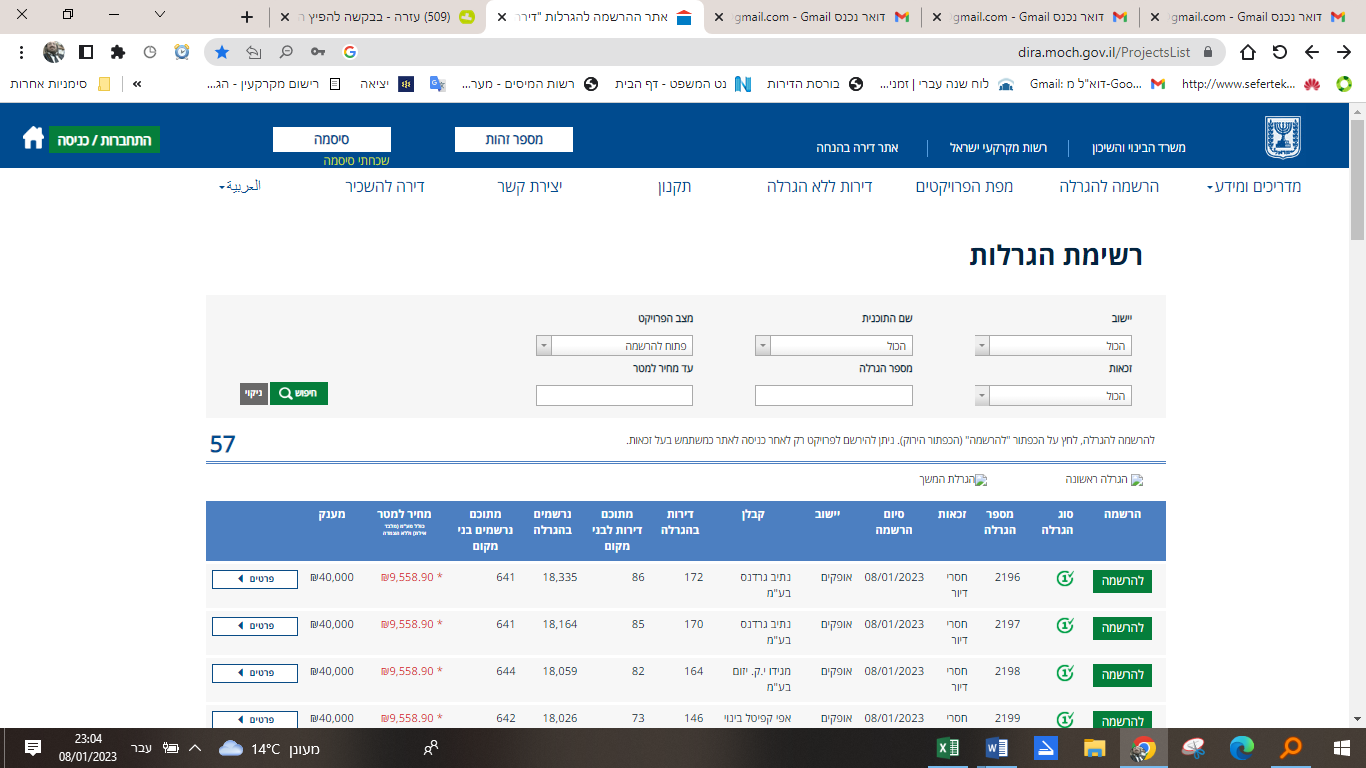
Task: Click the share icon in the address bar
Action: pyautogui.click(x=254, y=52)
